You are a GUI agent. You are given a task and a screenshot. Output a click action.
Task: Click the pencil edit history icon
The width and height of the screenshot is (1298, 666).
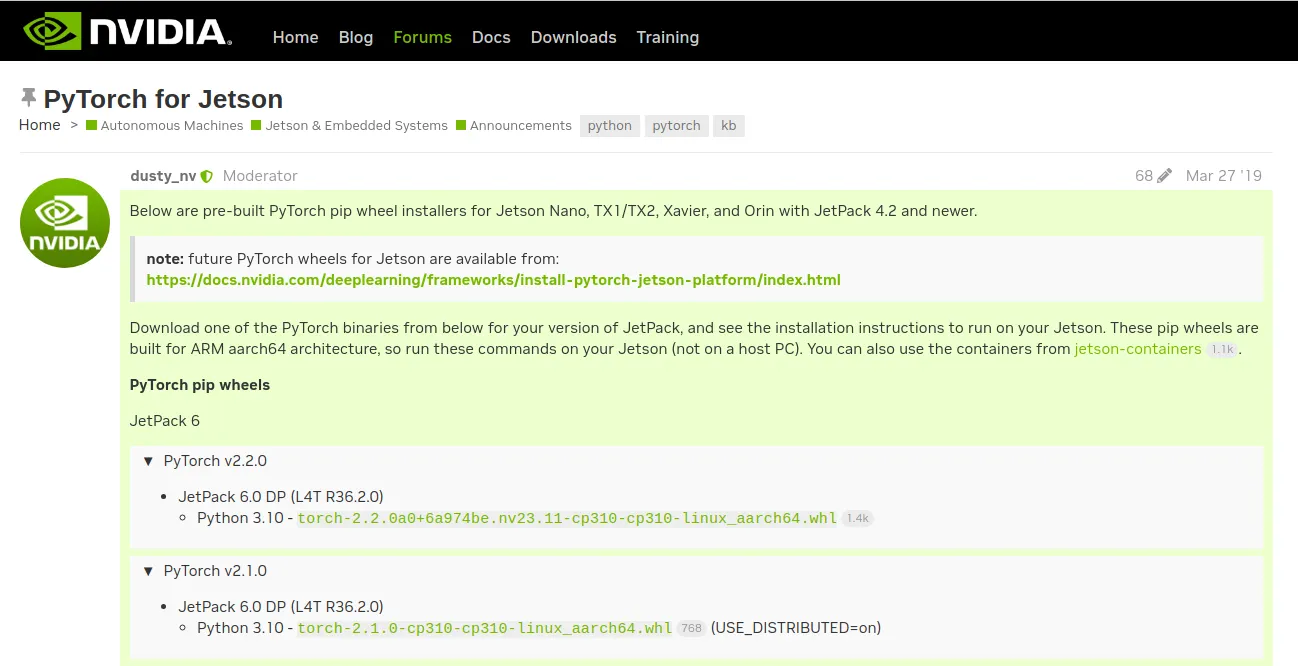pyautogui.click(x=1164, y=176)
